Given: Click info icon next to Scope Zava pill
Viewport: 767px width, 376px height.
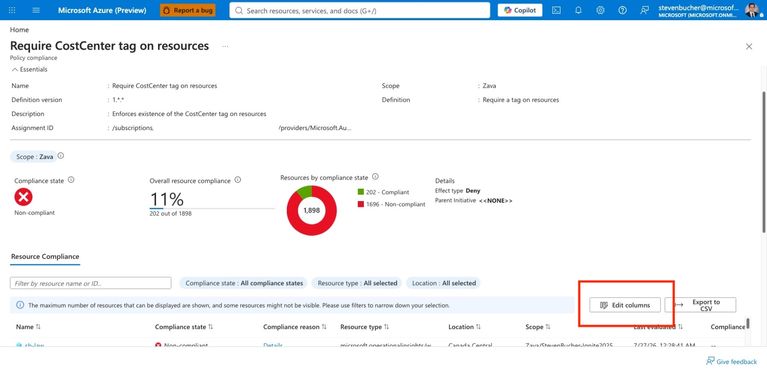Looking at the screenshot, I should 61,156.
